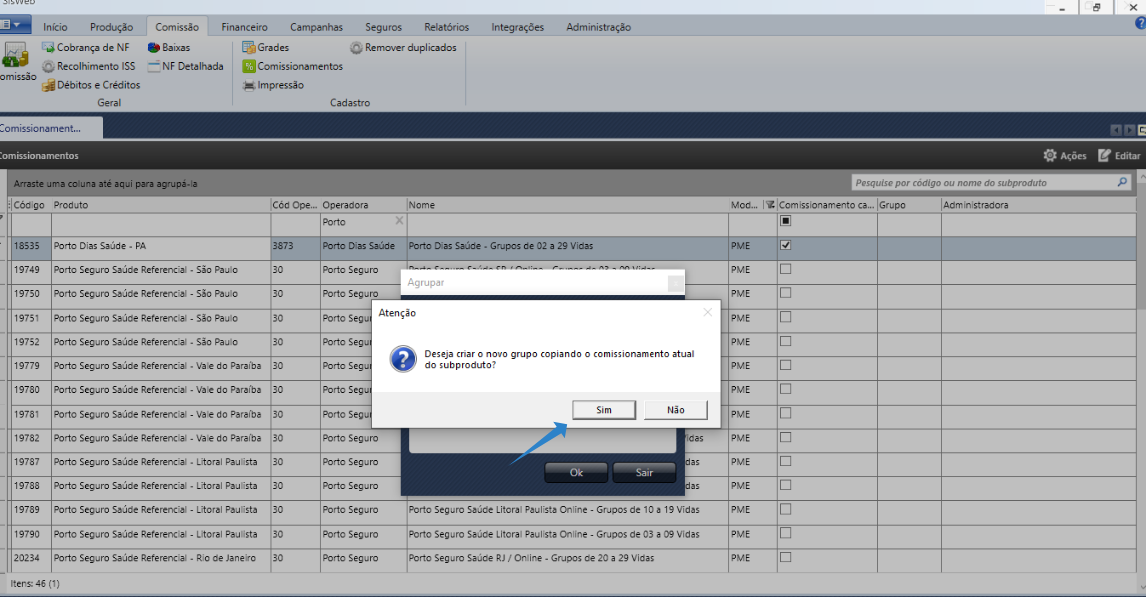Go to the Campanhas tab
Image resolution: width=1146 pixels, height=597 pixels.
tap(316, 27)
